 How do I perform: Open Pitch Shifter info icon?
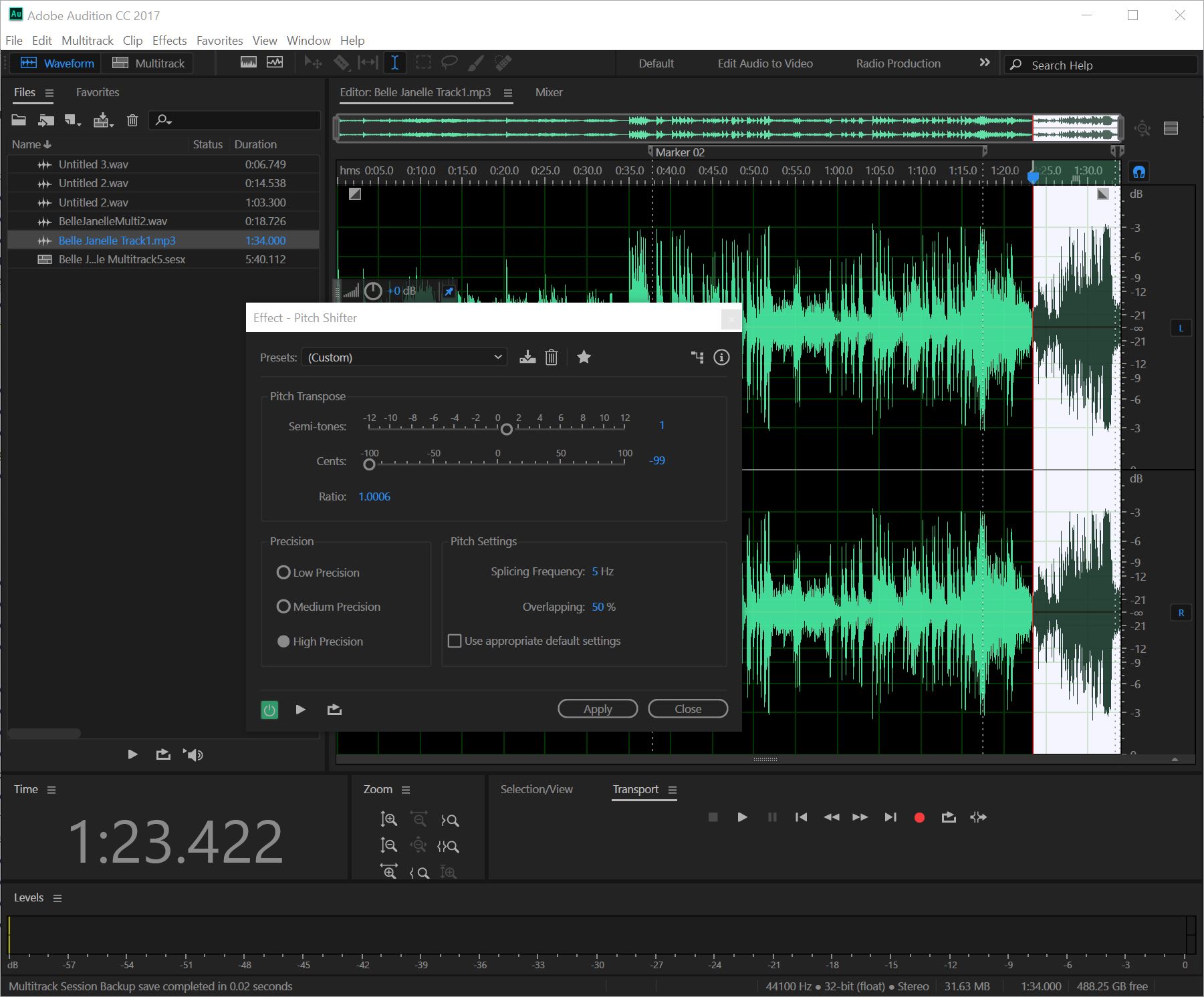pos(721,358)
